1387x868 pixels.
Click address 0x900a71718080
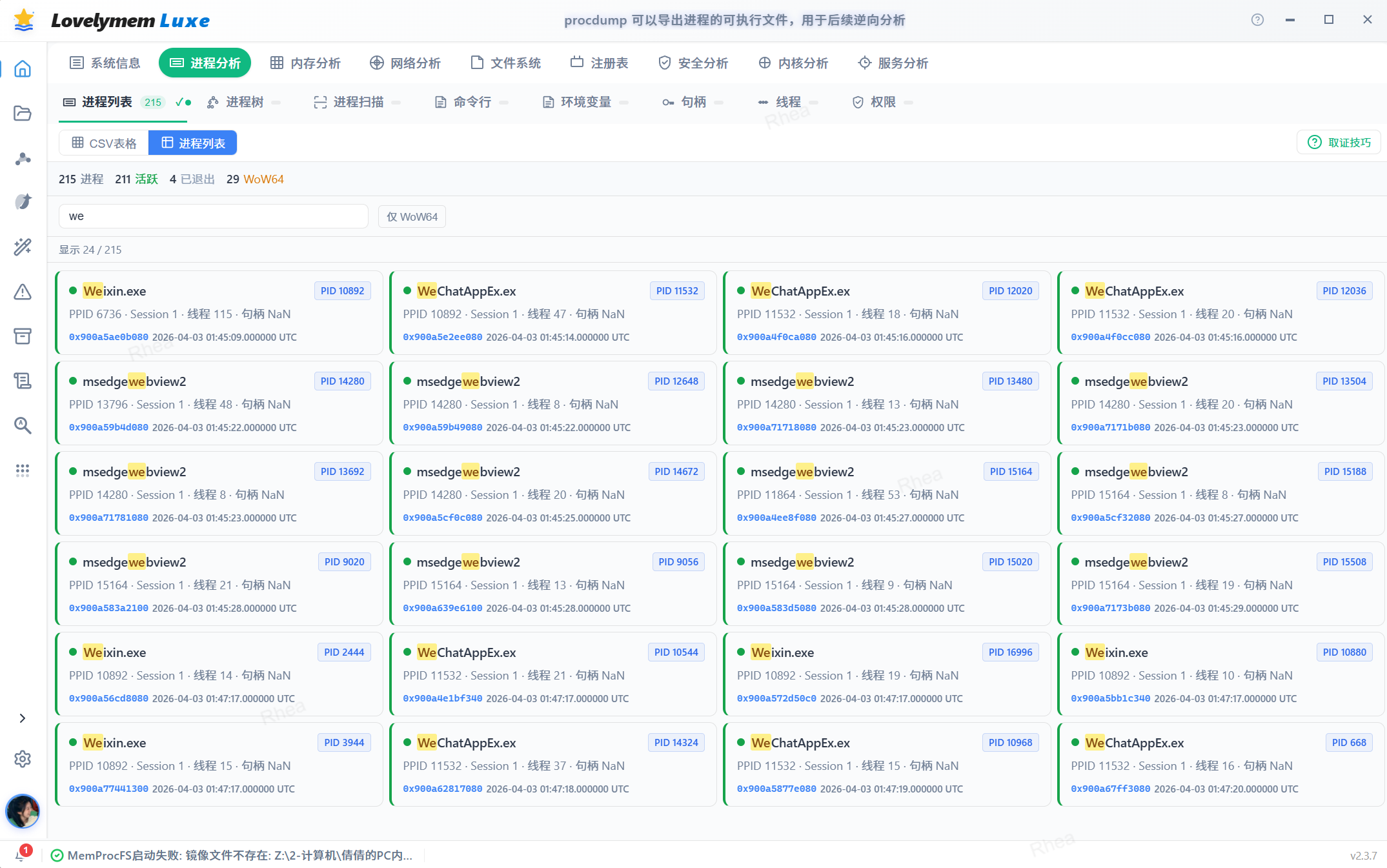tap(776, 427)
